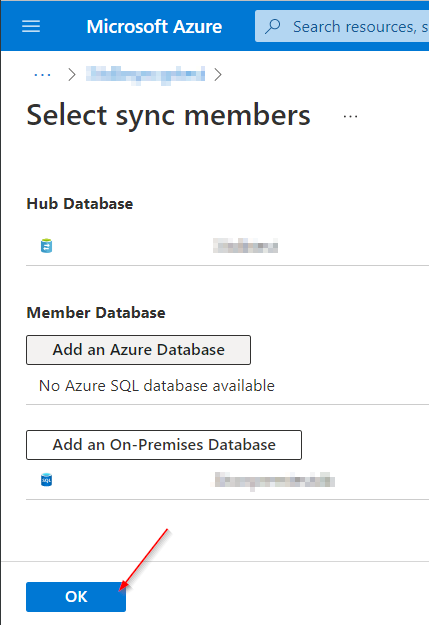
Task: Click the on-premises SQL database icon
Action: pyautogui.click(x=46, y=480)
